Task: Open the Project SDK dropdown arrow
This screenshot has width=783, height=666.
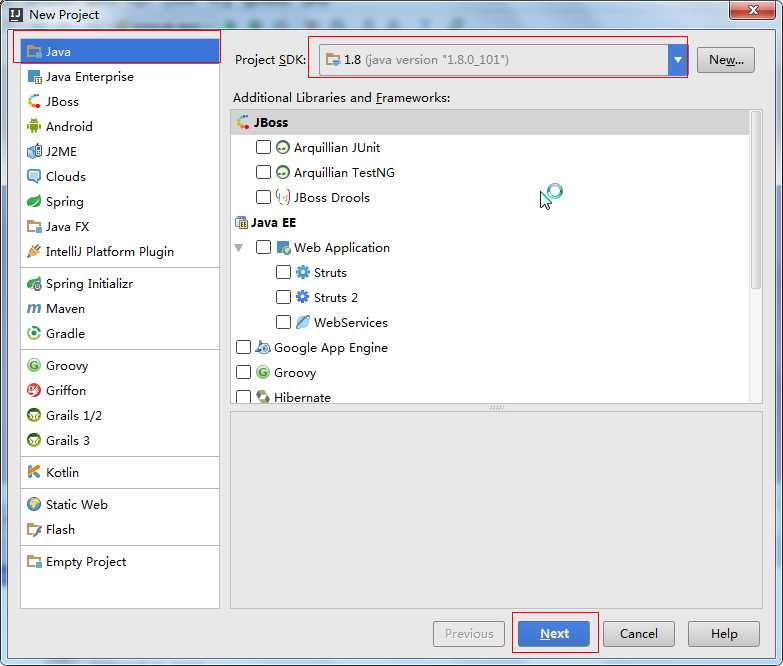Action: coord(678,60)
